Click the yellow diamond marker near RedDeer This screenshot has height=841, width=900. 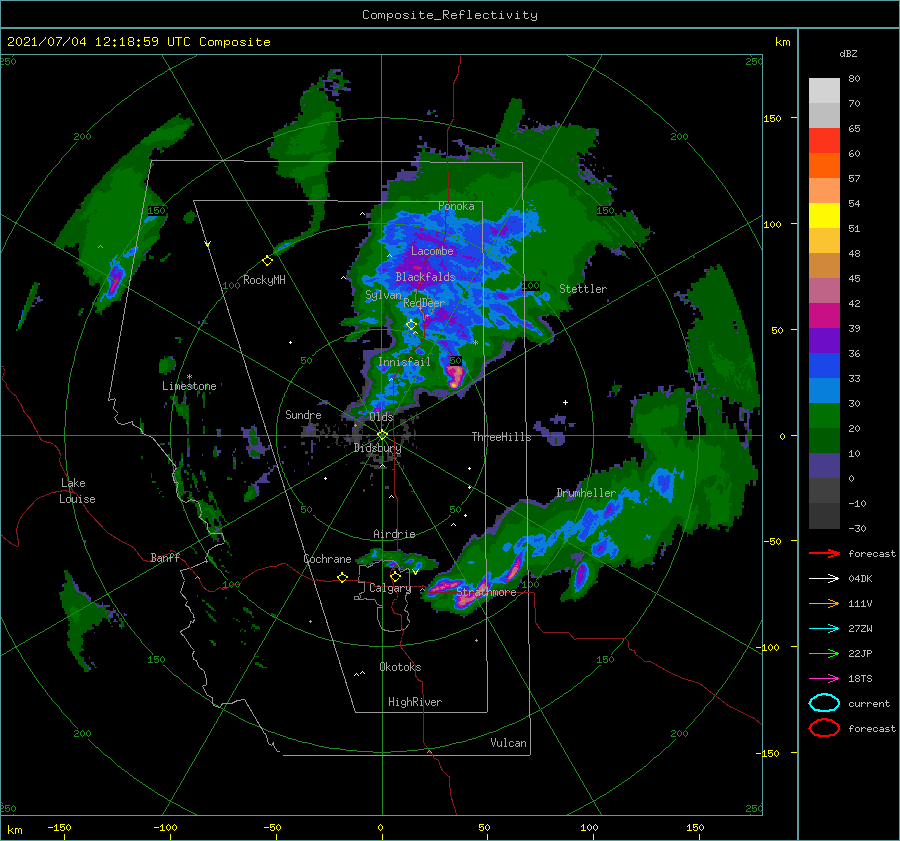click(411, 325)
